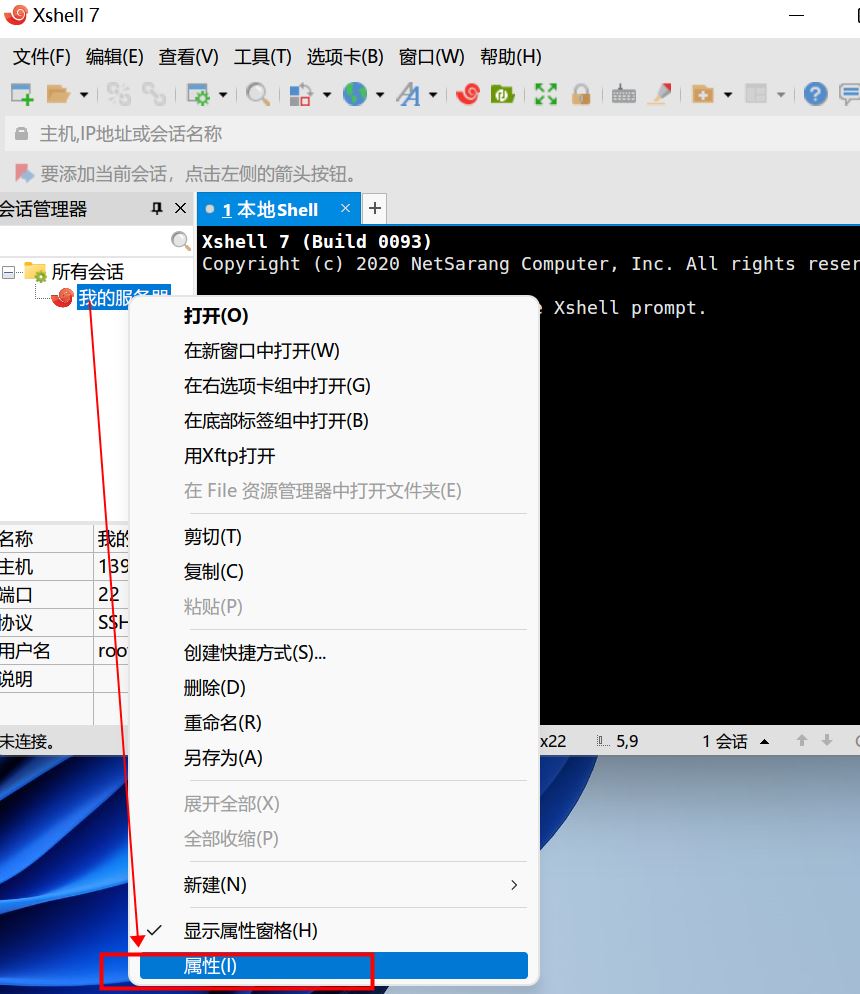This screenshot has height=994, width=860.
Task: Open the 工具(T) menu
Action: (262, 57)
